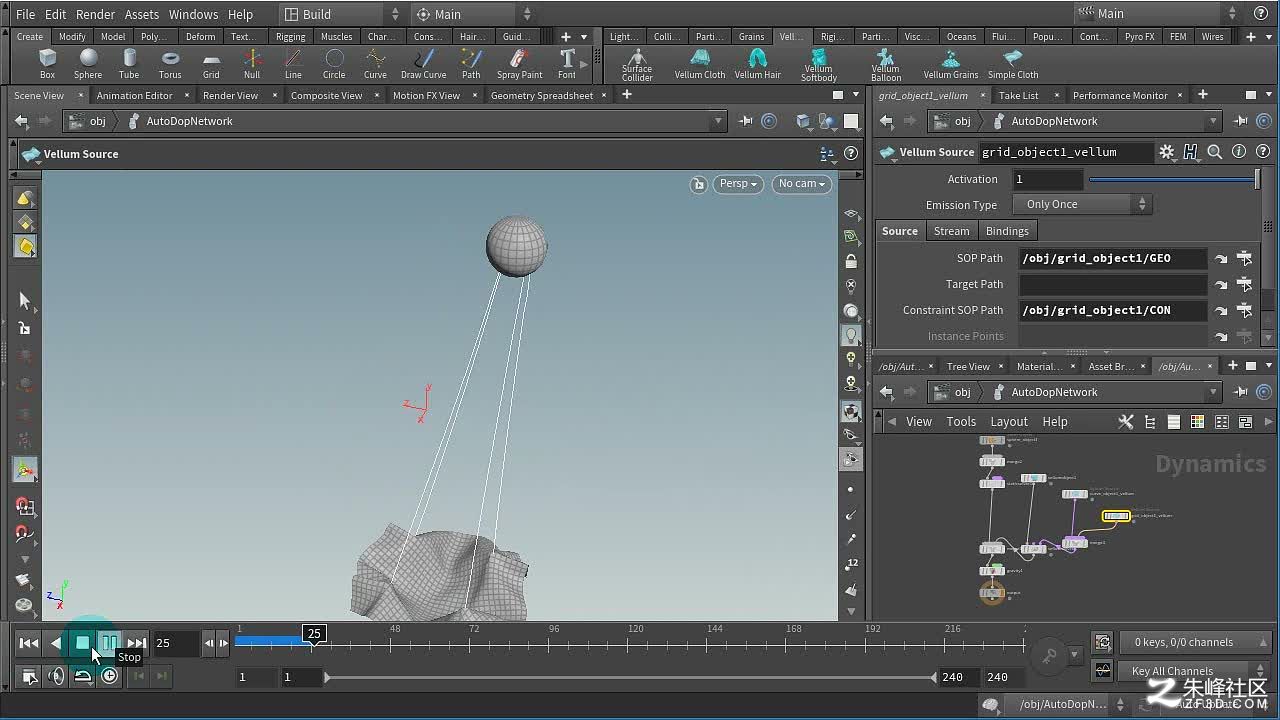Switch to the Stream tab
This screenshot has width=1280, height=720.
pos(951,231)
